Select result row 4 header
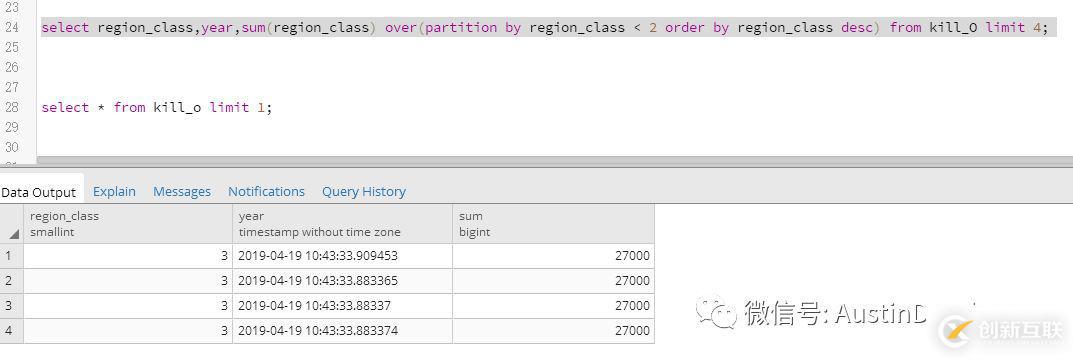 point(12,331)
